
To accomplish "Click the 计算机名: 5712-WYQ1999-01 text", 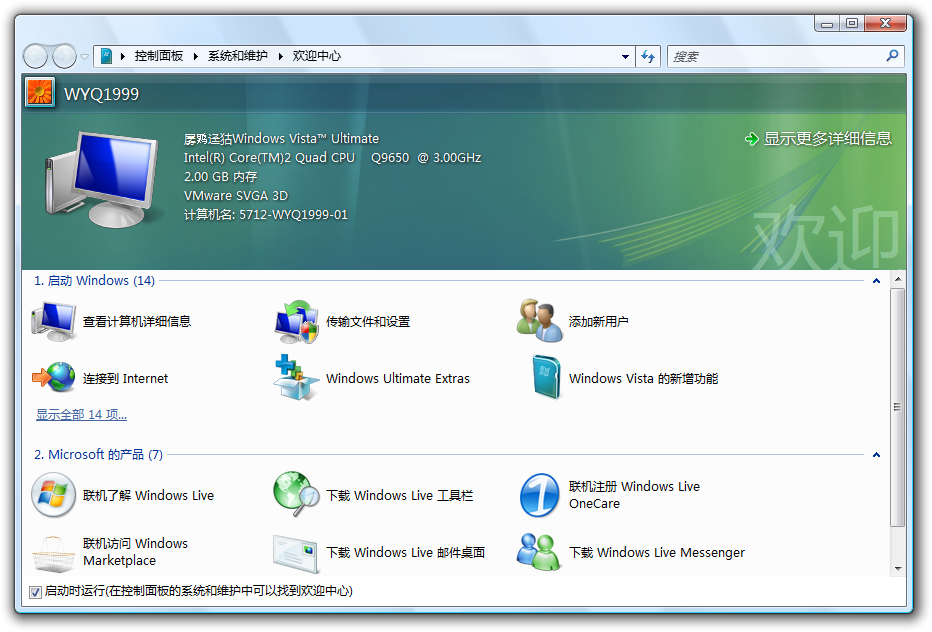I will coord(266,215).
